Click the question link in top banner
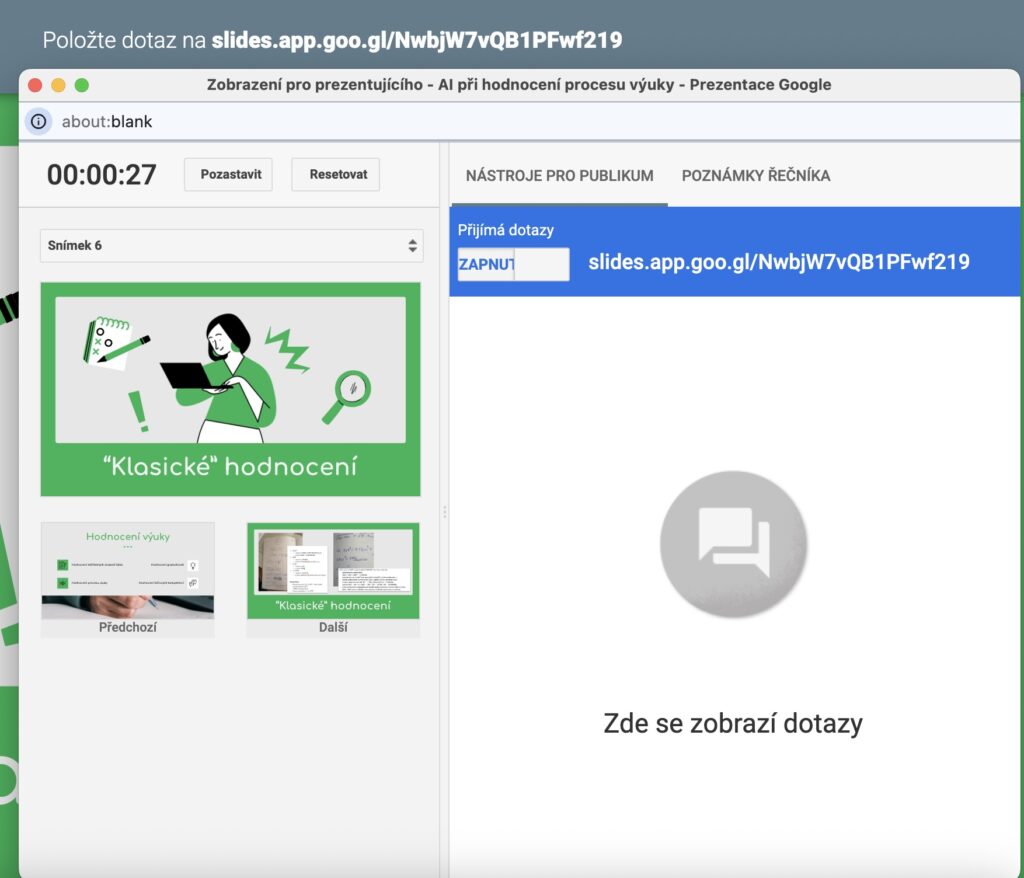Viewport: 1024px width, 878px height. coord(417,40)
